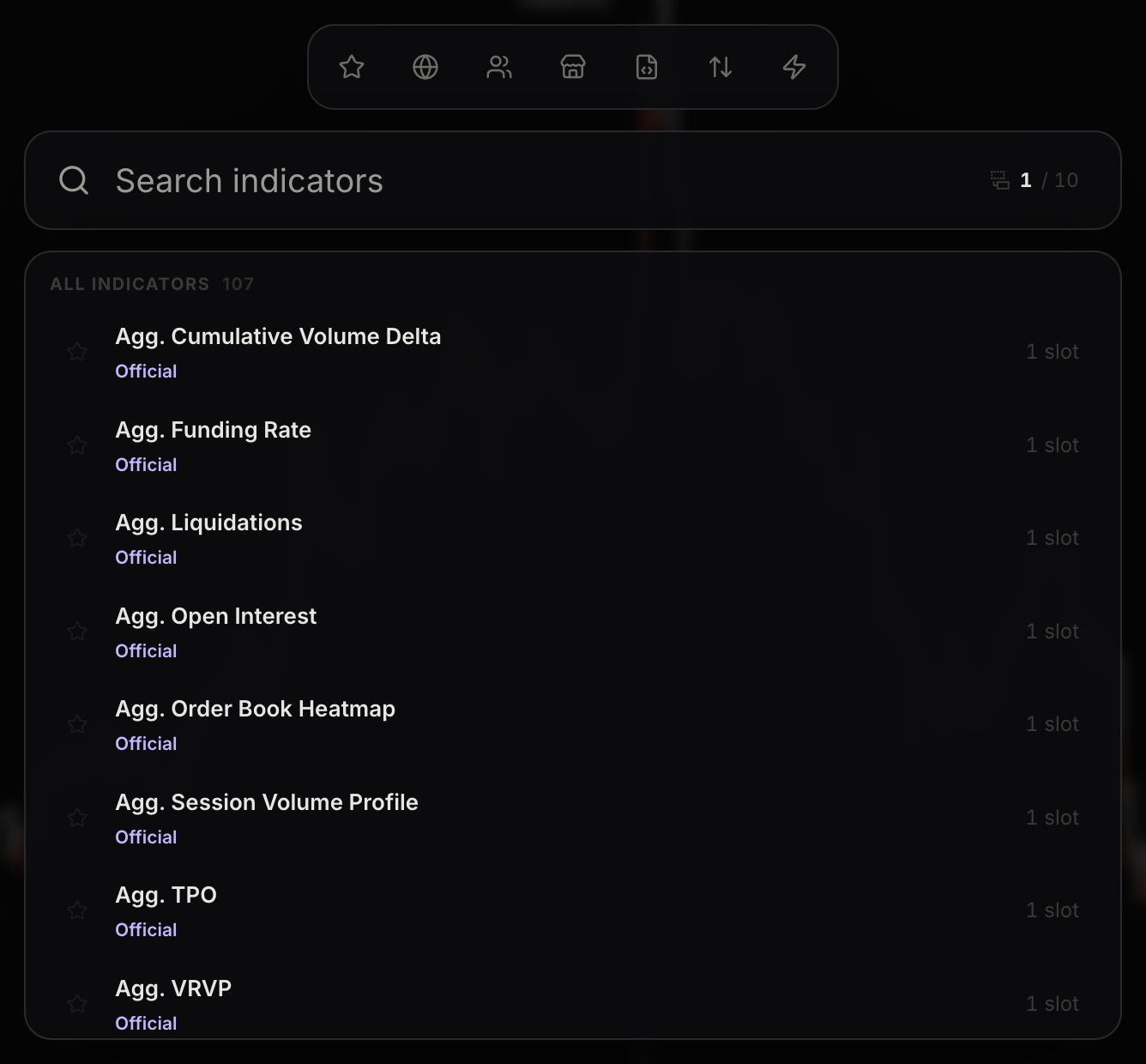Add Agg. Open Interest indicator
This screenshot has width=1146, height=1064.
click(x=573, y=632)
